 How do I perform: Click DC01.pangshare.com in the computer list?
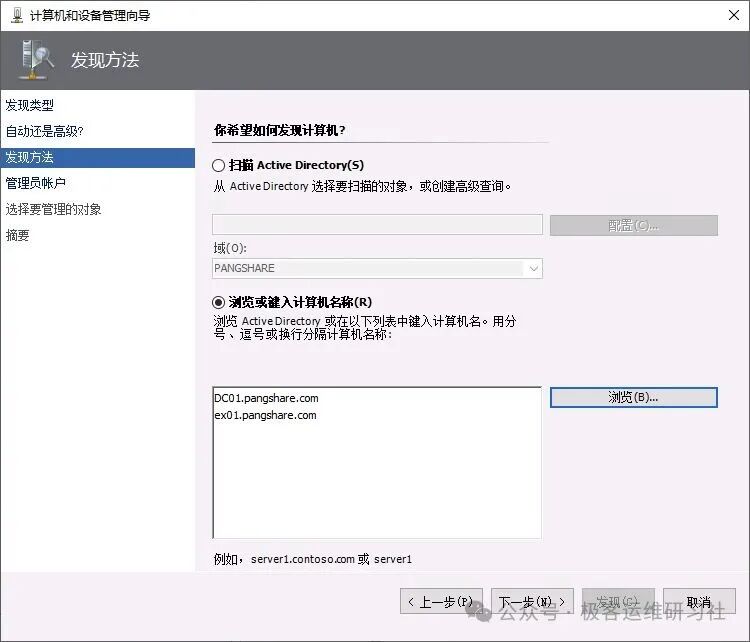(266, 398)
